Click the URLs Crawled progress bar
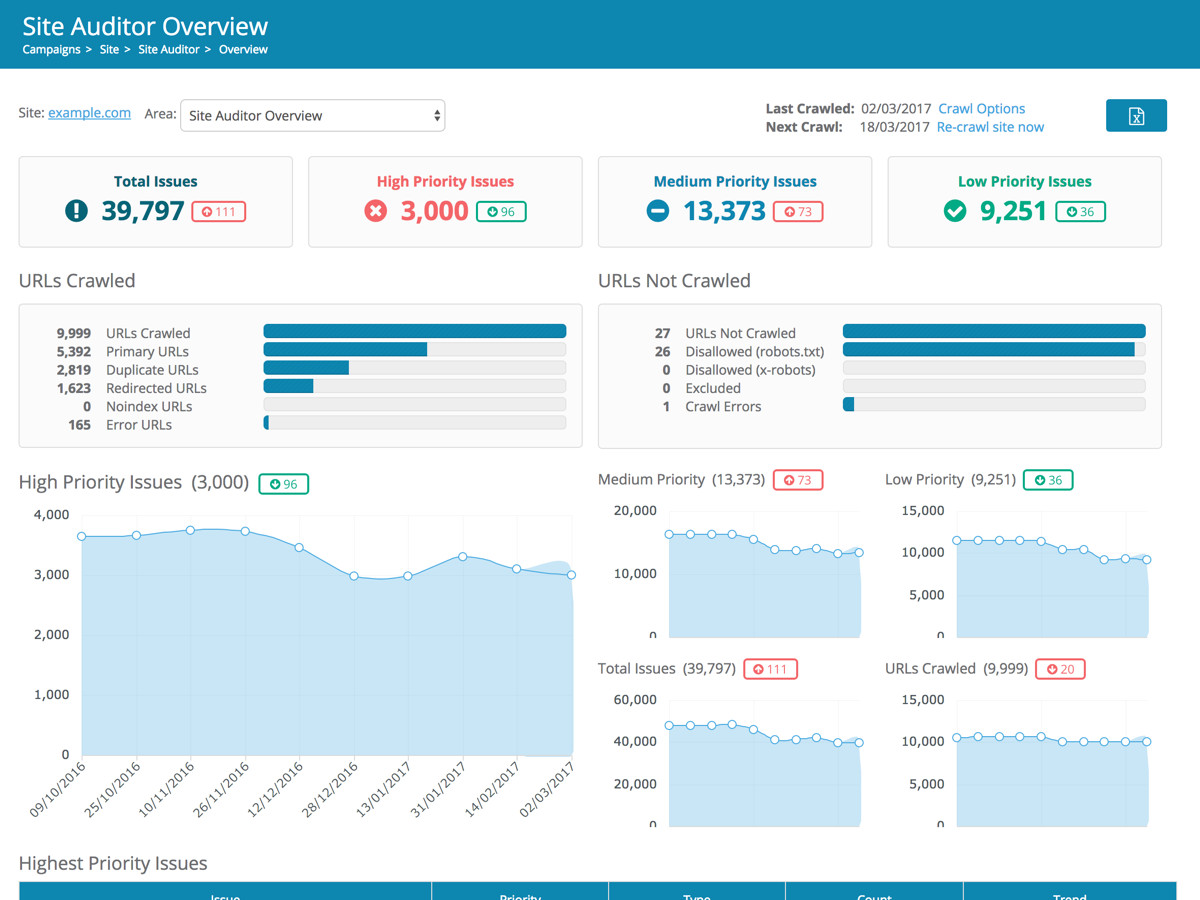This screenshot has height=900, width=1200. (x=415, y=332)
